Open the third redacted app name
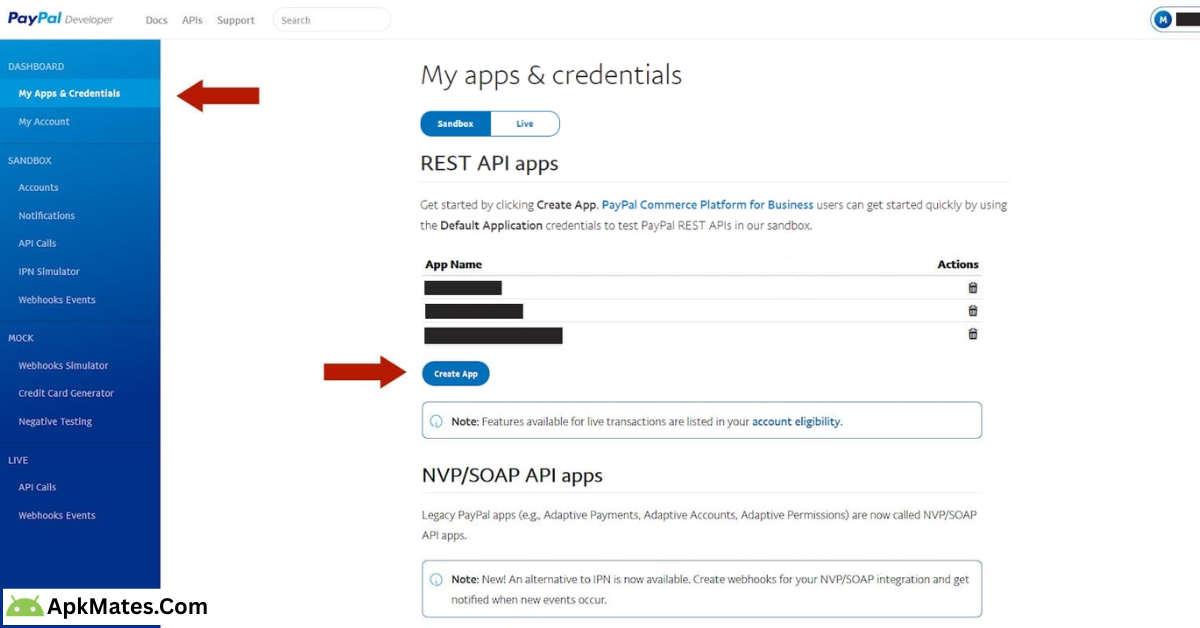This screenshot has height=628, width=1200. [493, 335]
